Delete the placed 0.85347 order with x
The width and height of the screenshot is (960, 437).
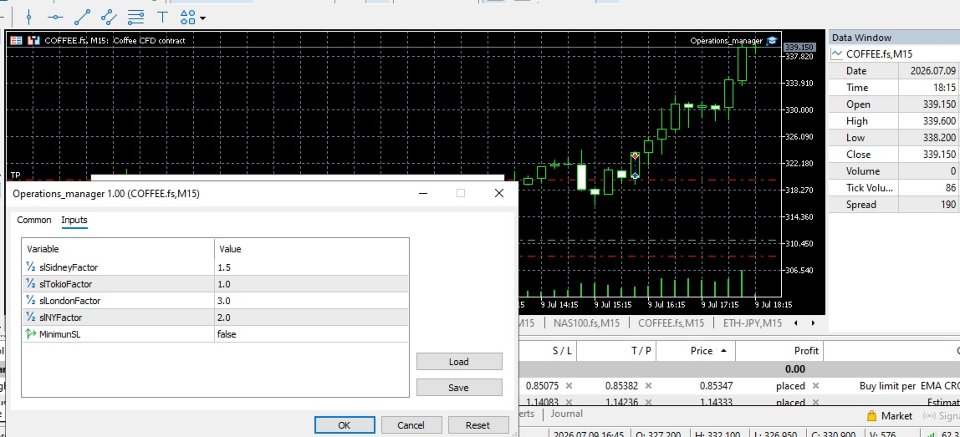click(x=816, y=386)
